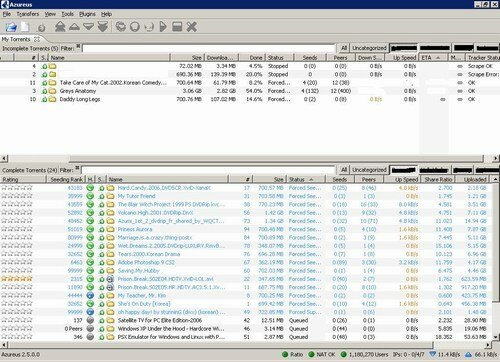Screen dimensions: 500x362
Task: Toggle Uncategorized category in Complete Torrents
Action: 369,170
